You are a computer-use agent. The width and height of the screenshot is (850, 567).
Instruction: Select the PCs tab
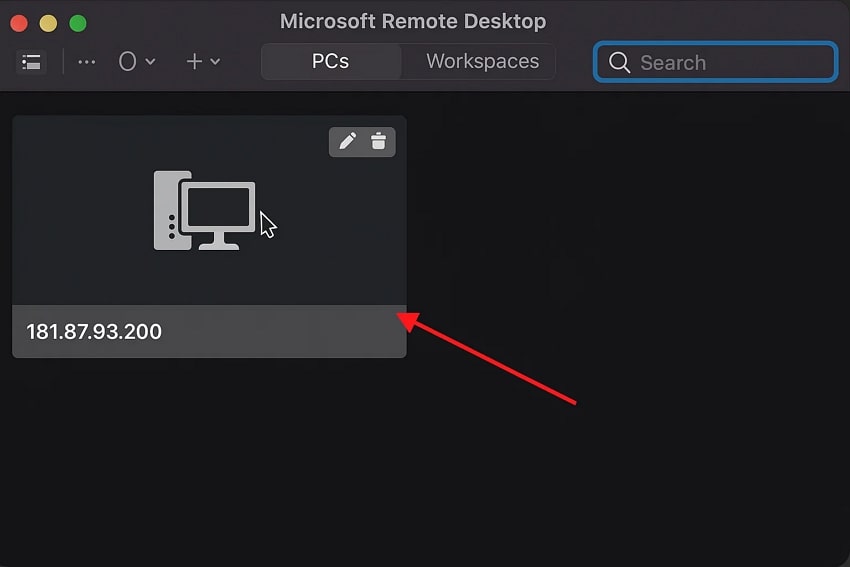click(331, 61)
